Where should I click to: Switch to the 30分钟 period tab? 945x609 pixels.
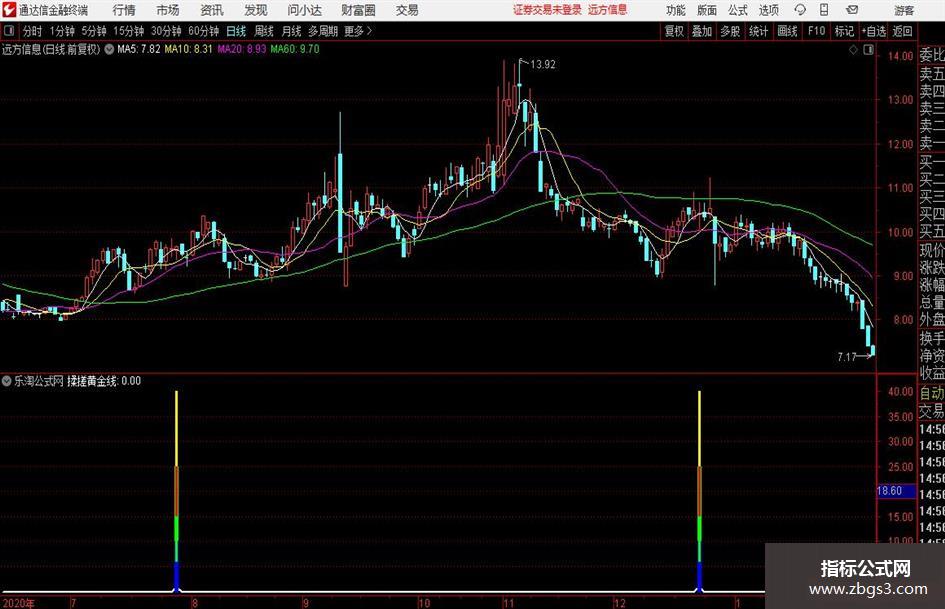coord(166,31)
